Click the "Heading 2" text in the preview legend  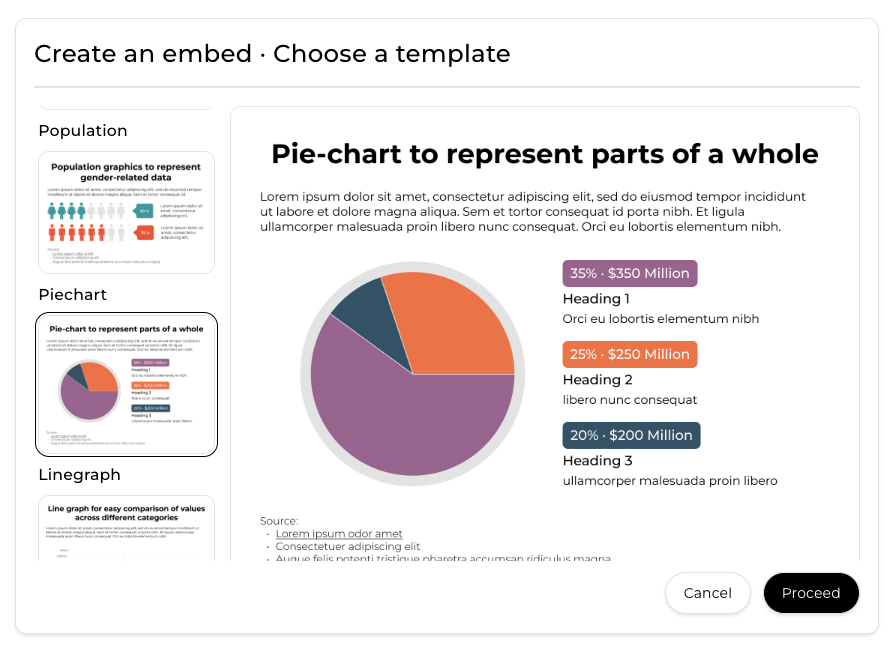click(597, 380)
